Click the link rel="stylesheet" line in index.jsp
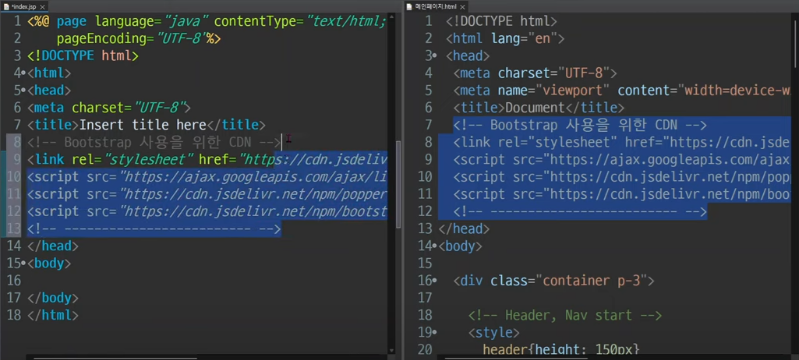Image resolution: width=799 pixels, height=360 pixels. coord(207,160)
